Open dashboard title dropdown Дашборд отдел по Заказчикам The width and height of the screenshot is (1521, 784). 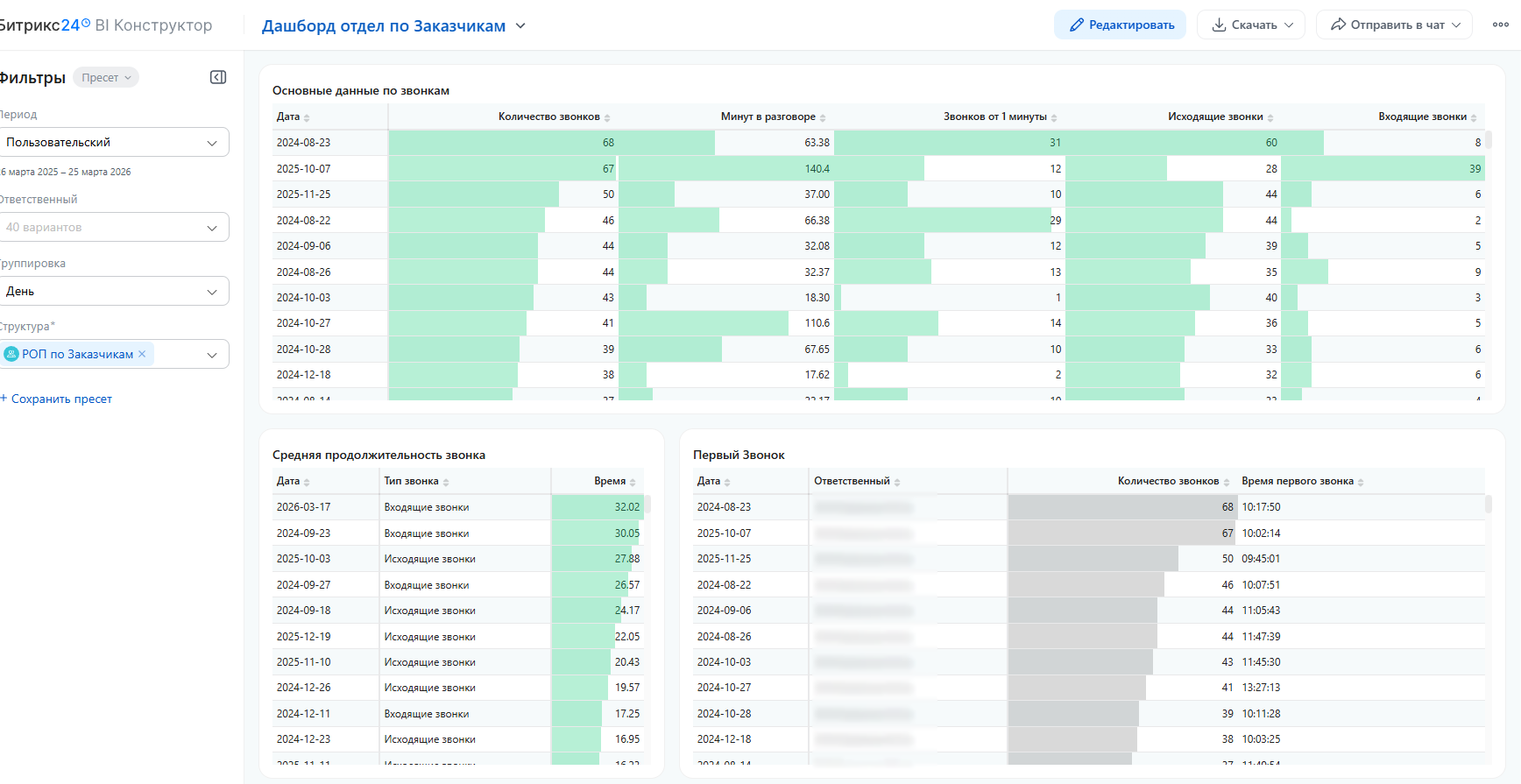coord(393,25)
